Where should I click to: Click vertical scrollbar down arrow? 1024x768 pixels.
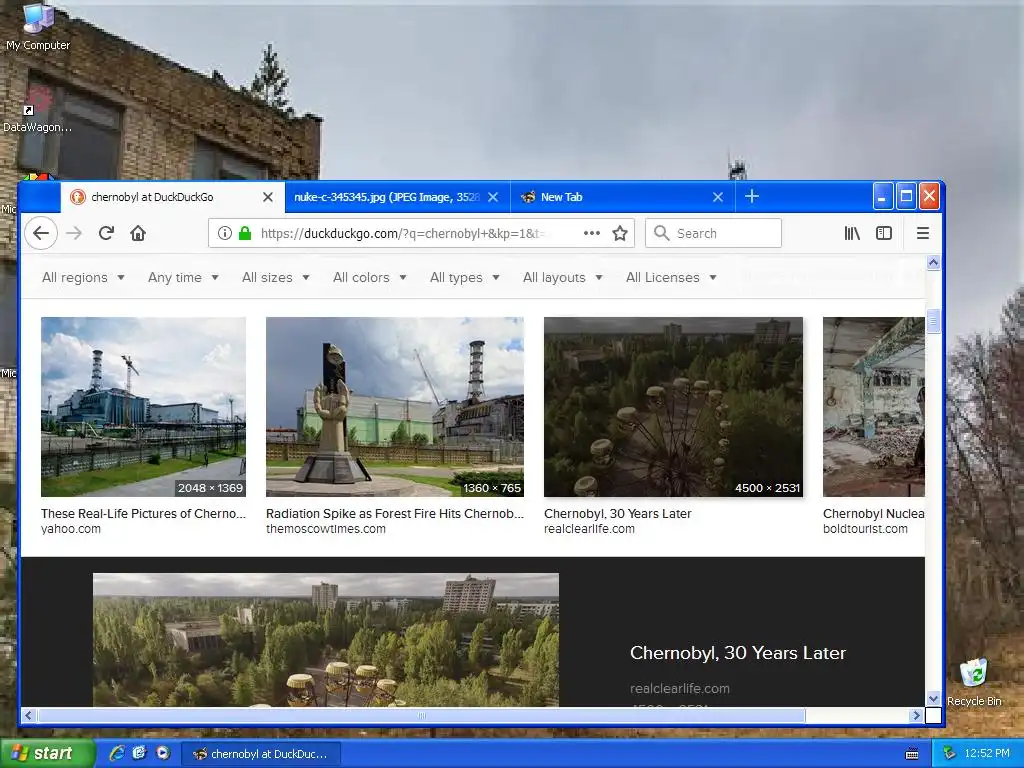[x=933, y=699]
